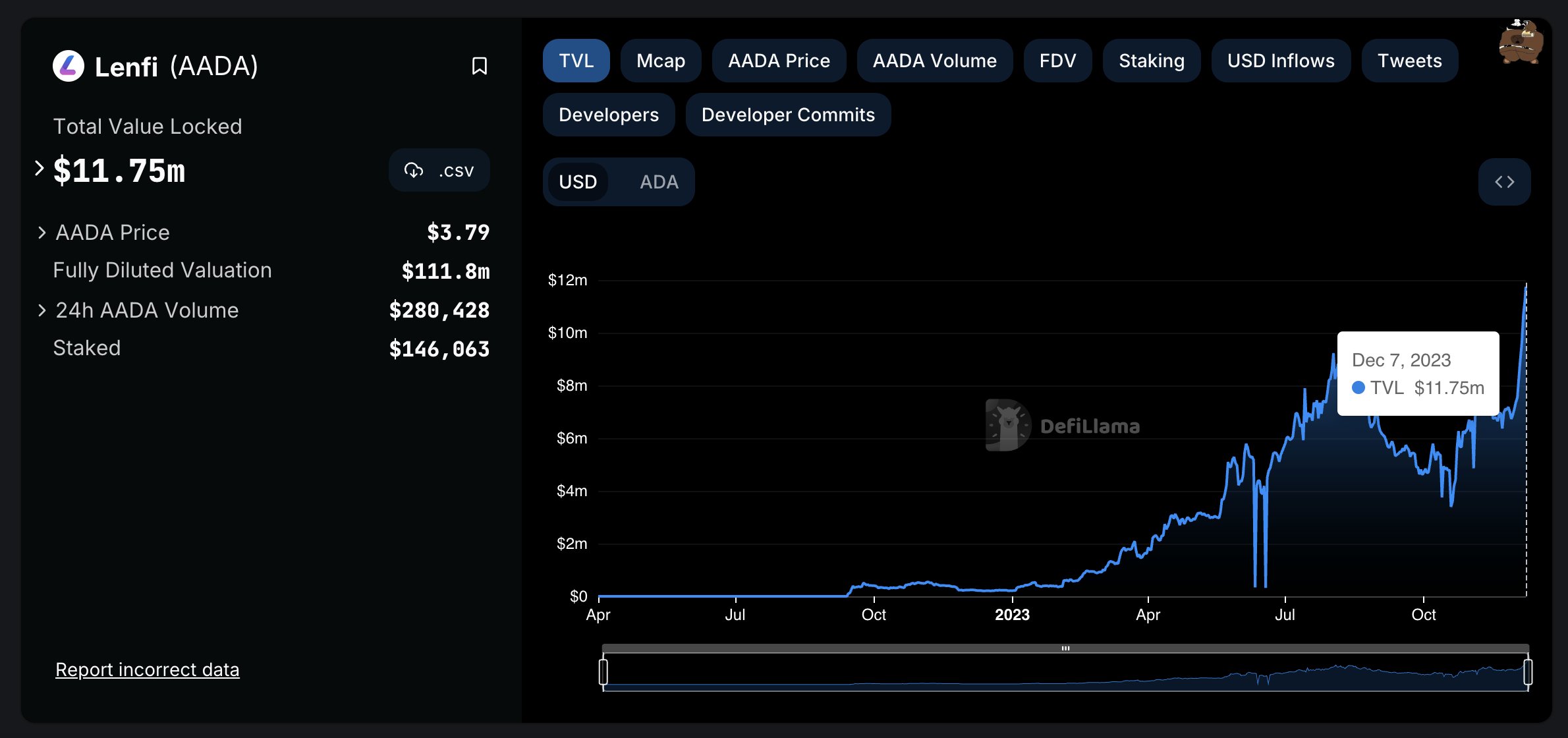Bookmark the Lenfi protocol
This screenshot has height=738, width=1568.
coord(480,66)
